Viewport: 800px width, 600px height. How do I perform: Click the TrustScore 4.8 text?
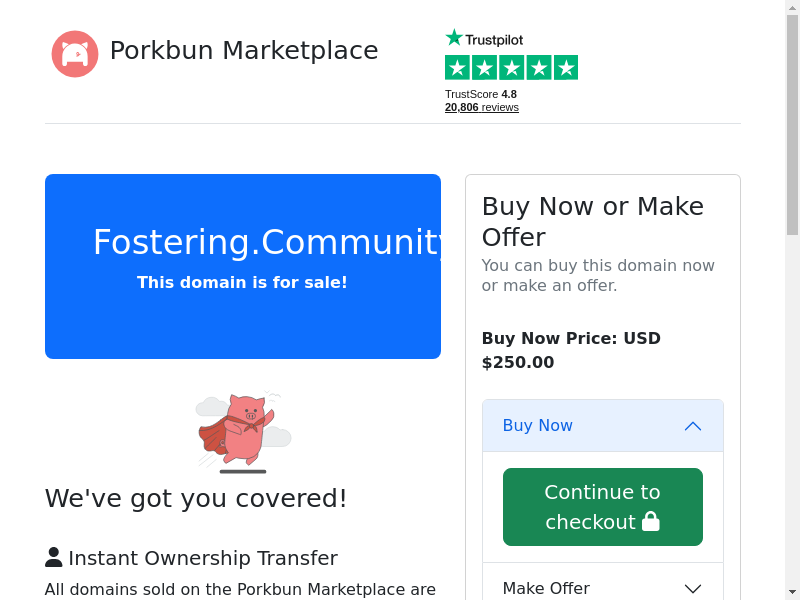point(481,94)
